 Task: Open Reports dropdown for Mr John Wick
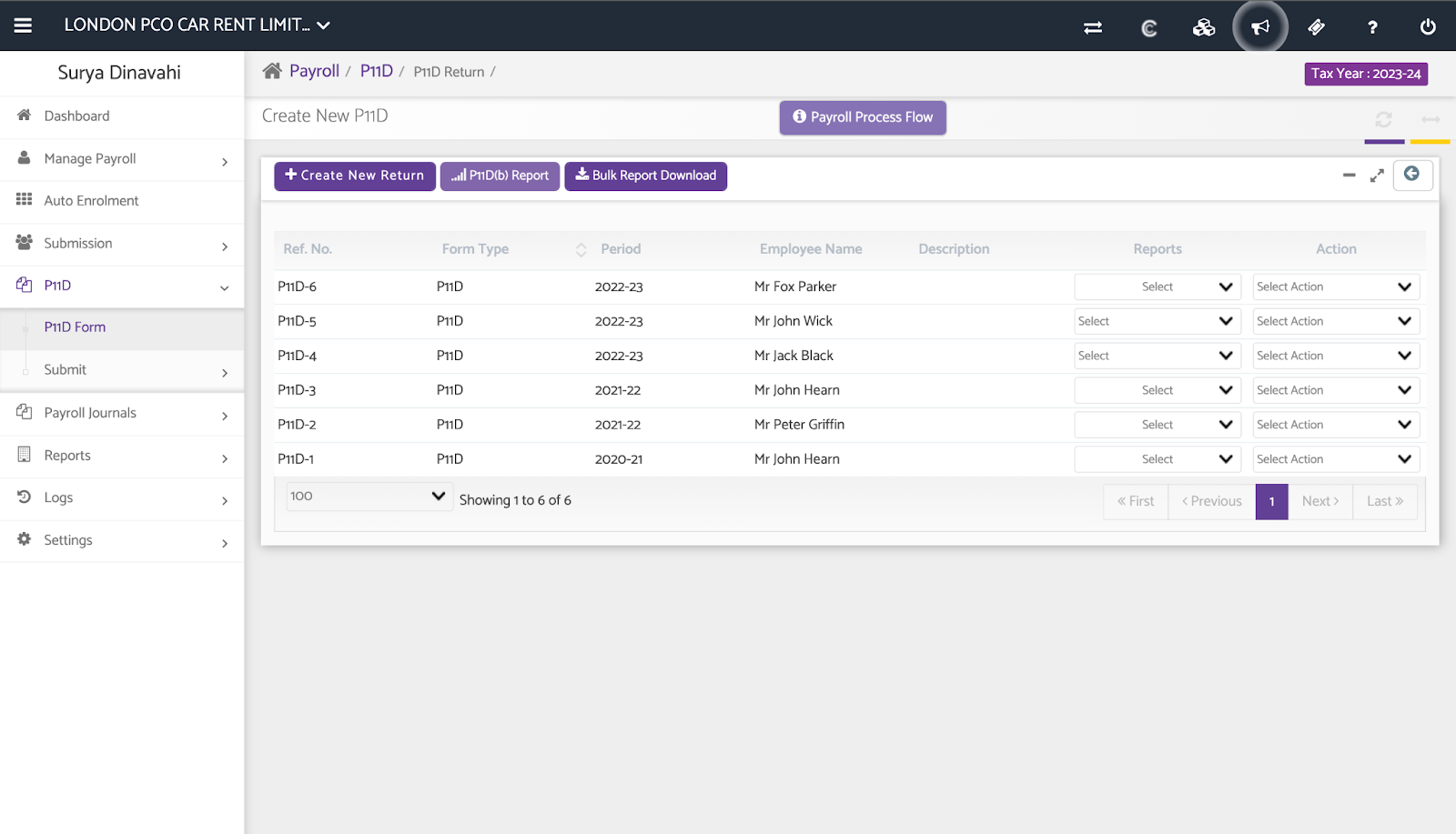point(1158,321)
